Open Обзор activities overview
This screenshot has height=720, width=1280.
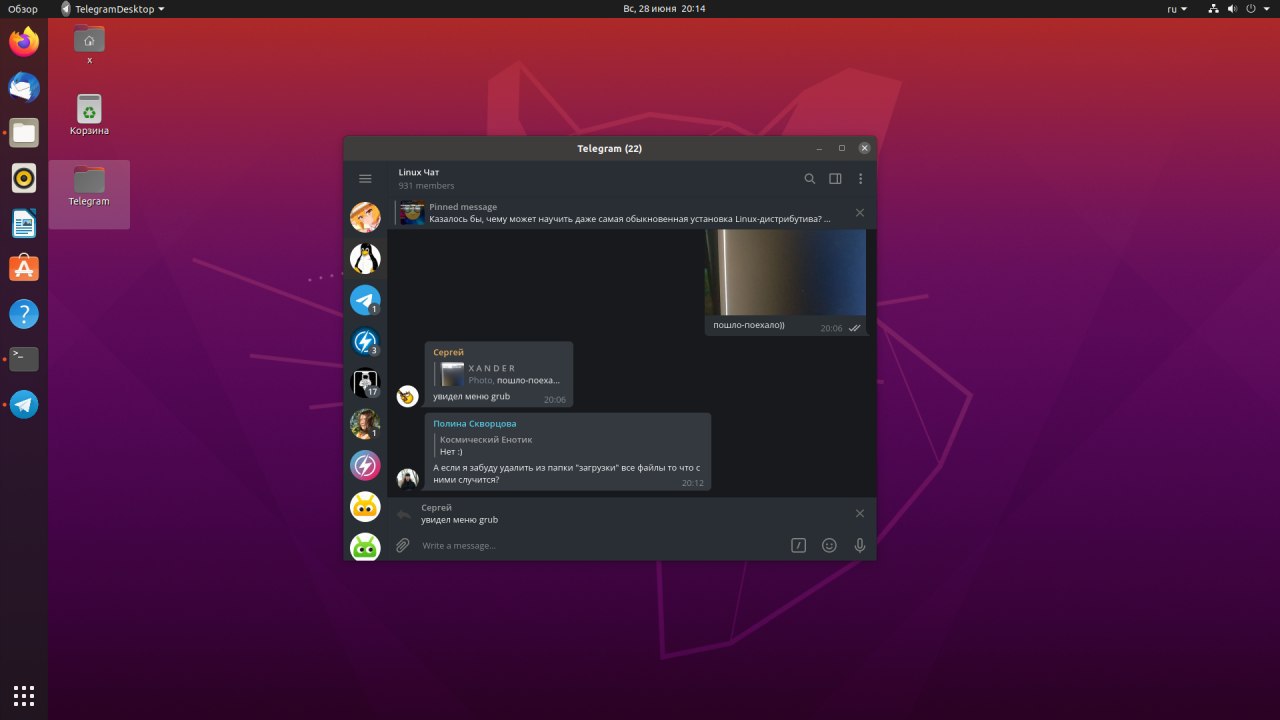[x=23, y=8]
